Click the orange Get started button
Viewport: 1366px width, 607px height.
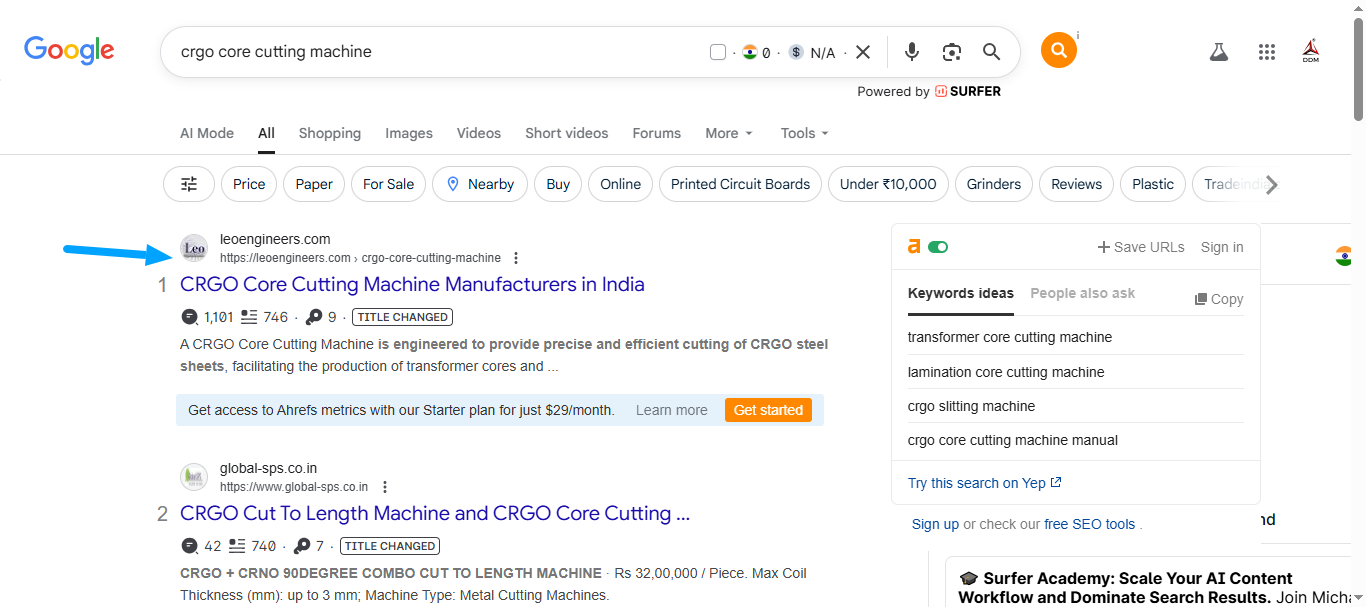coord(768,410)
